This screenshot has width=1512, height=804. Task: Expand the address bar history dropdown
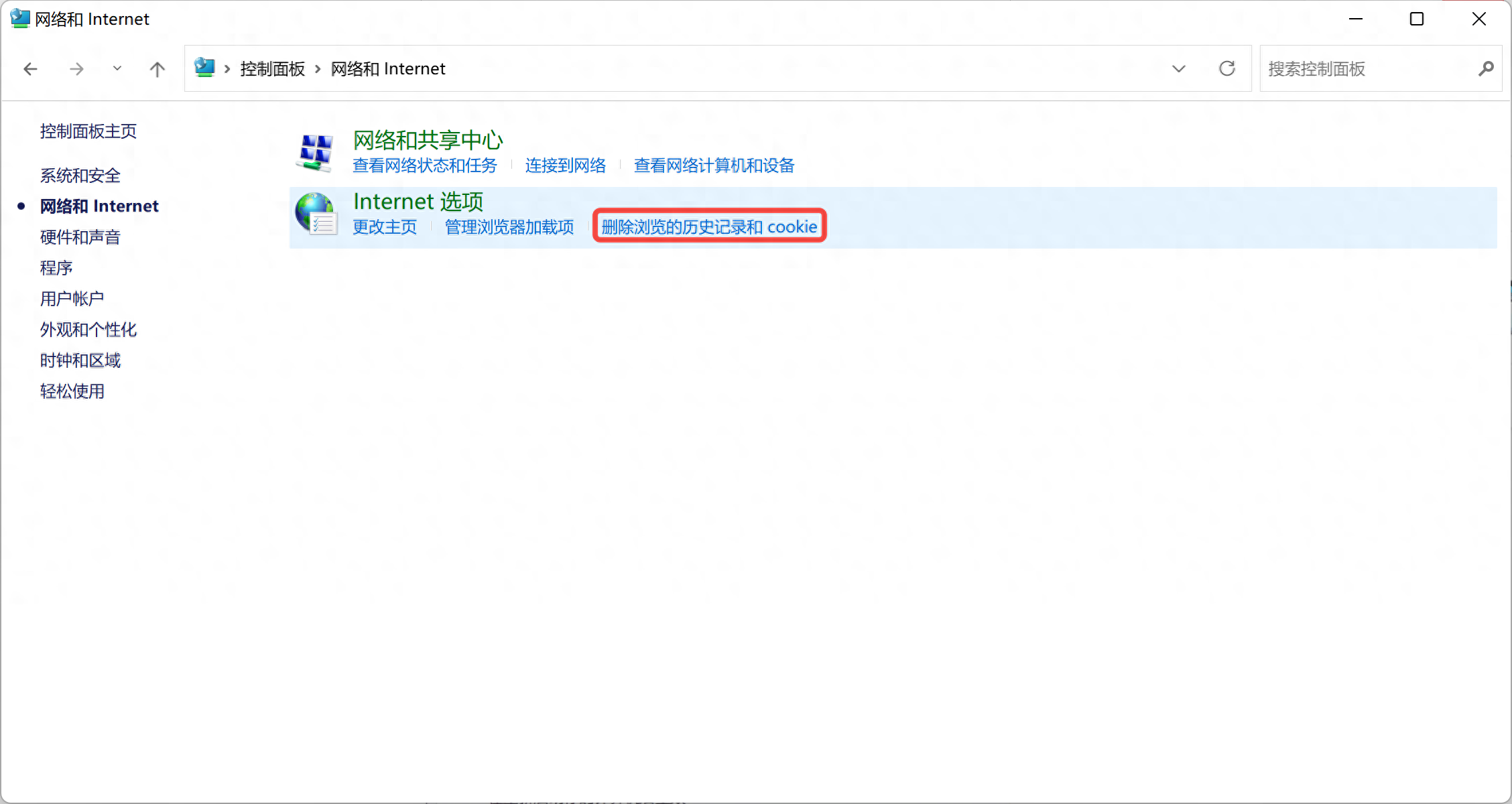(1178, 68)
